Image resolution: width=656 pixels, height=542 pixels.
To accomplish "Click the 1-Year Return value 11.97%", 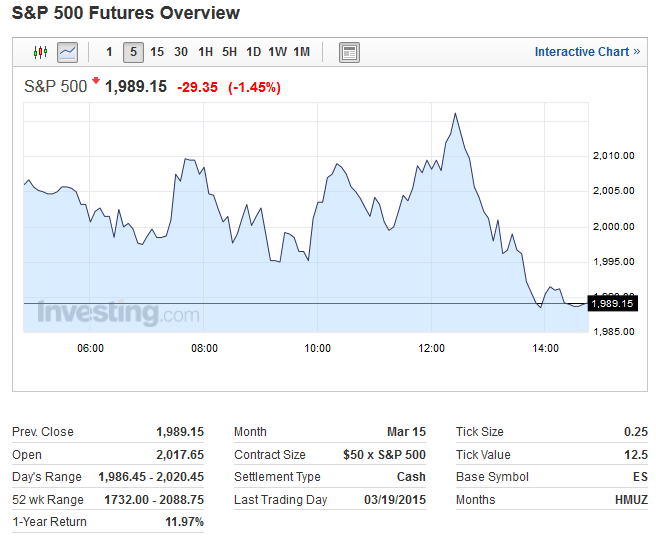I will (184, 522).
